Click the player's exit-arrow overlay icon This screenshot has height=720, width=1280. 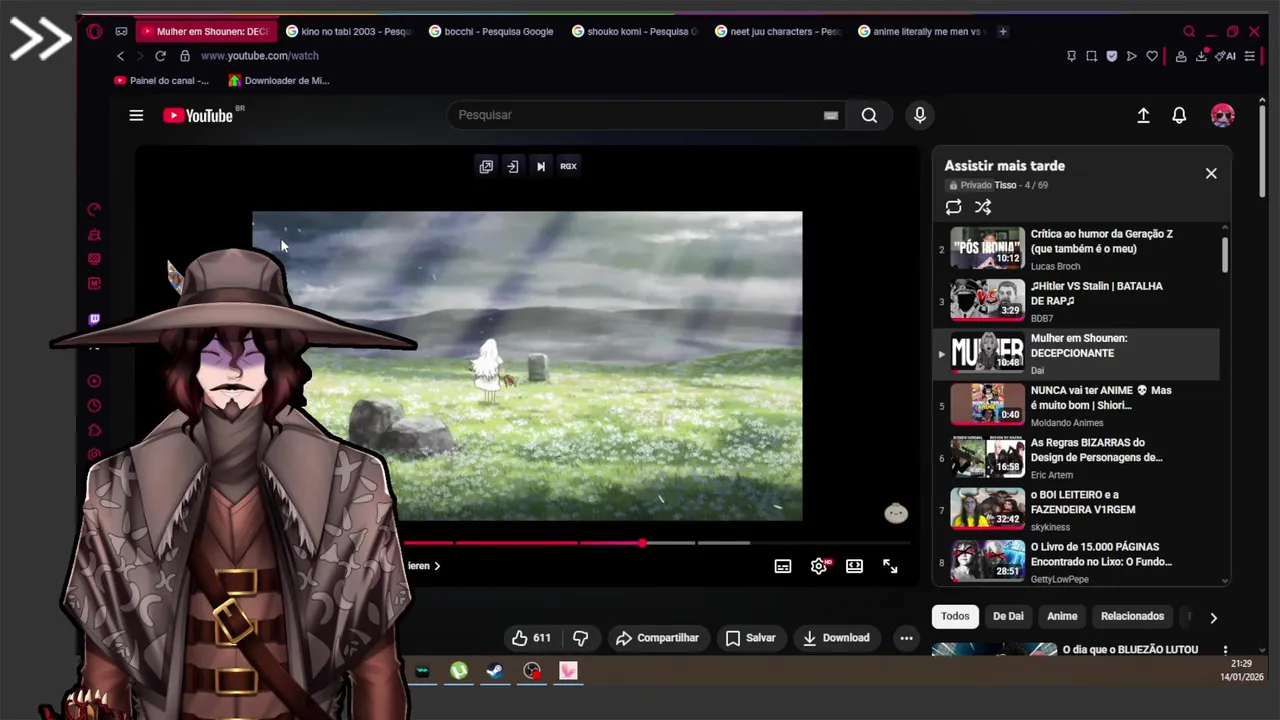pos(513,167)
